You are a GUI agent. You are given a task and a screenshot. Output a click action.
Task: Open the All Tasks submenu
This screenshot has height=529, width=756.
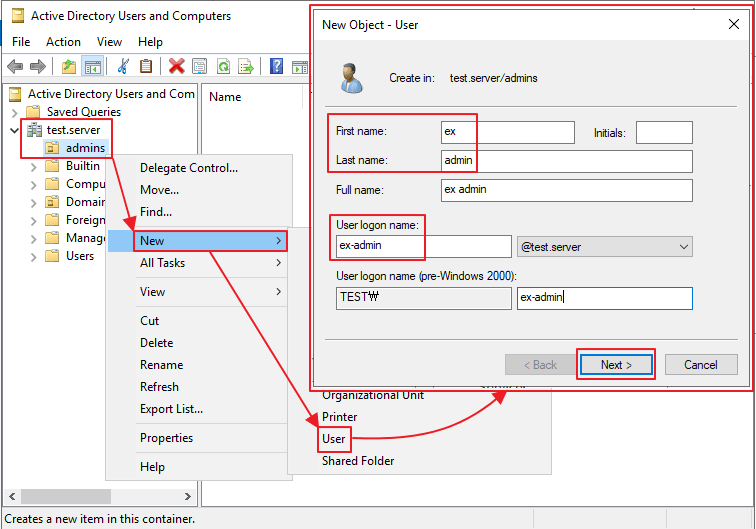[x=198, y=263]
